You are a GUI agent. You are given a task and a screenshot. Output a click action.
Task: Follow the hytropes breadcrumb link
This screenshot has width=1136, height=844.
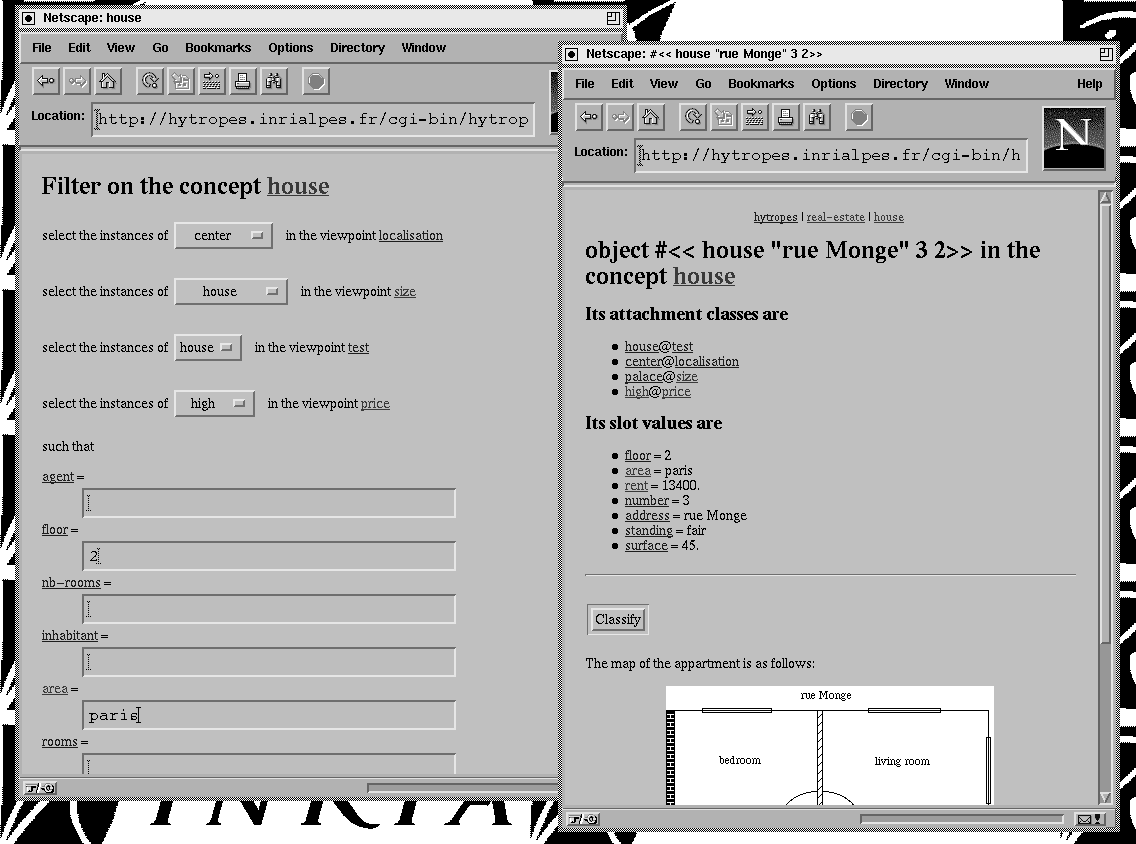click(775, 217)
